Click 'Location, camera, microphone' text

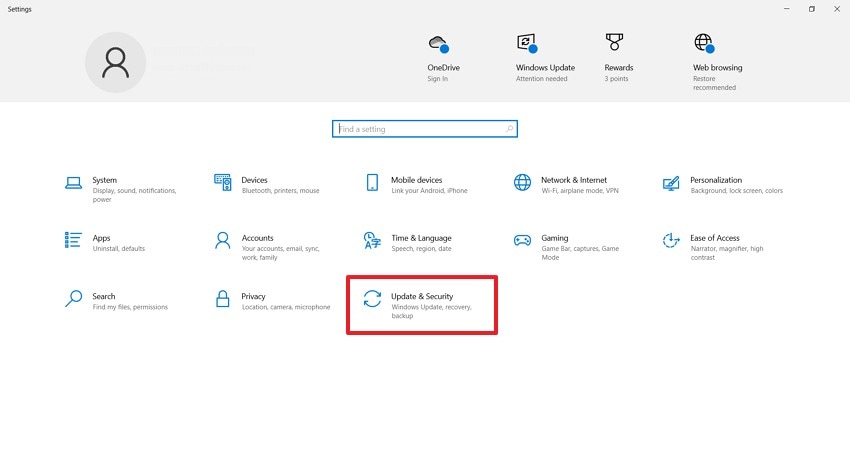286,307
